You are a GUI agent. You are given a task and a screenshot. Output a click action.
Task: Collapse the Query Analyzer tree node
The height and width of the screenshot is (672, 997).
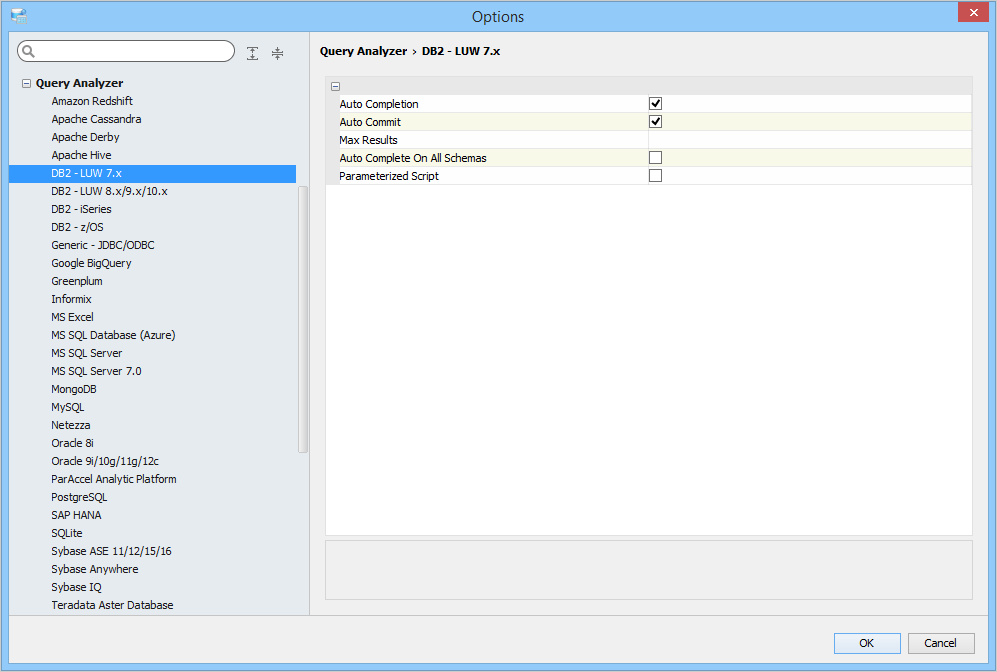coord(26,83)
